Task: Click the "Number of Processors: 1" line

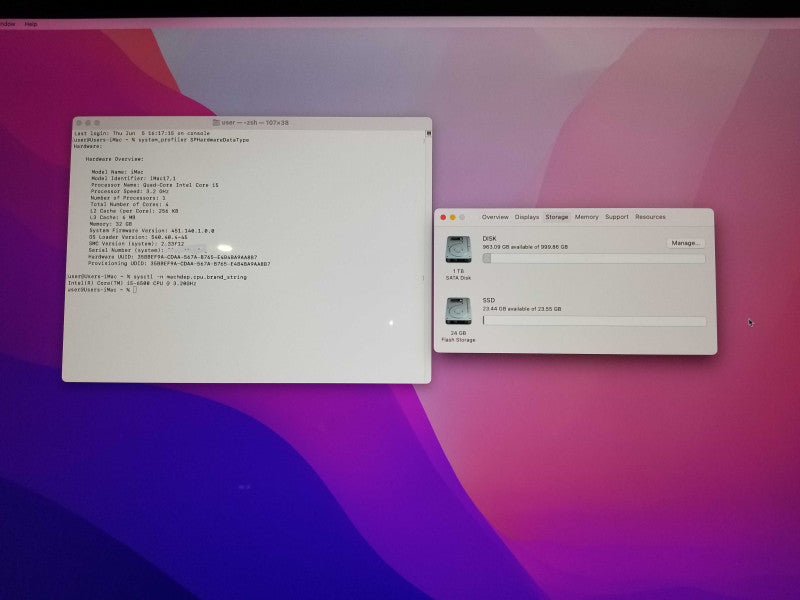Action: 128,198
